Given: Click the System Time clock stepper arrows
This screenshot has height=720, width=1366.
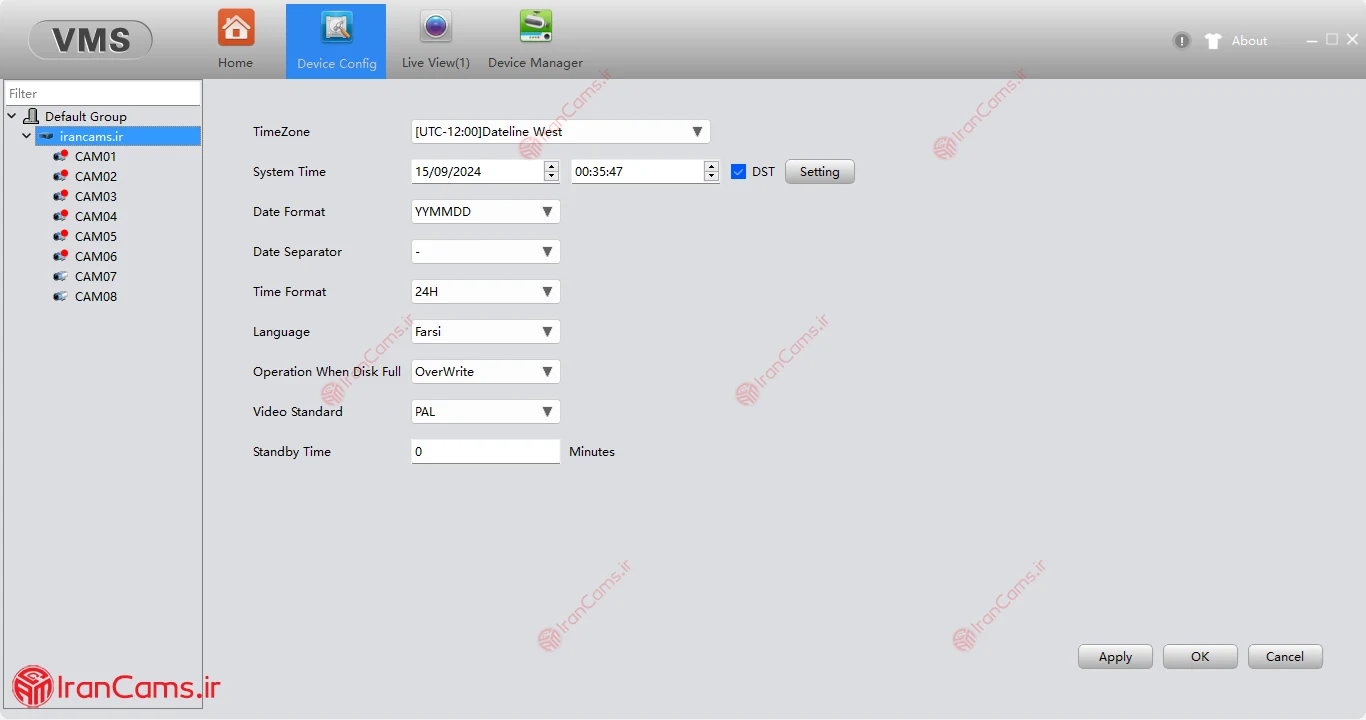Looking at the screenshot, I should pos(711,172).
